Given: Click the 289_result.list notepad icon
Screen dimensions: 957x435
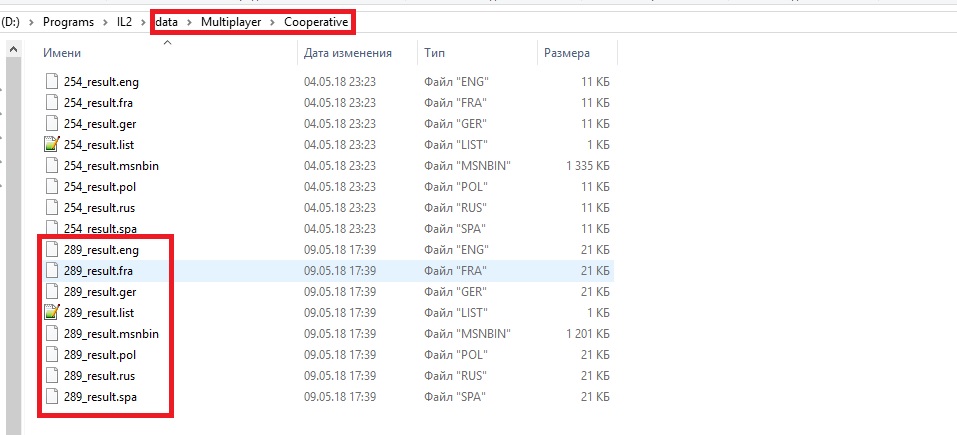Looking at the screenshot, I should pos(52,312).
